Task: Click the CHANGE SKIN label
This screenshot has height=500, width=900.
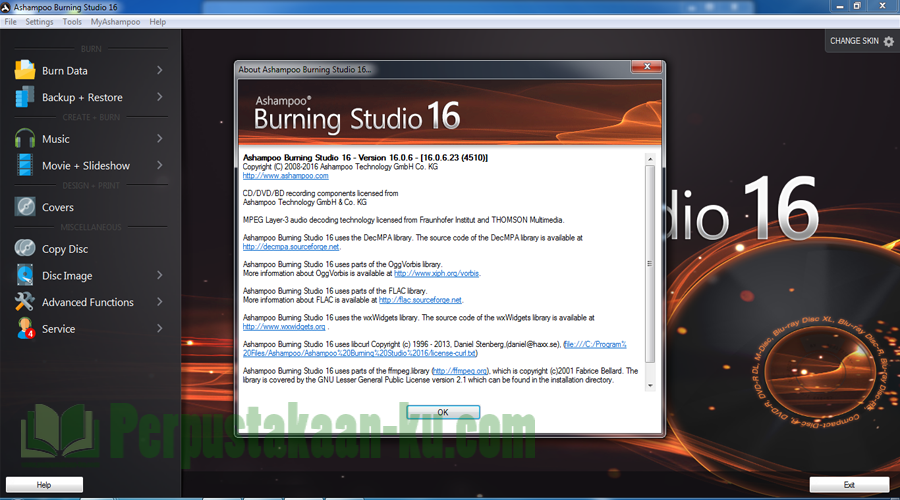Action: pyautogui.click(x=854, y=41)
